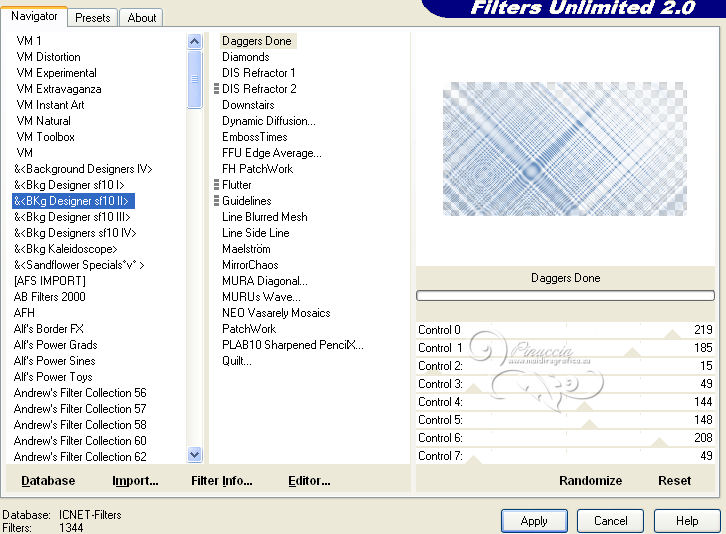726x534 pixels.
Task: Select VM Distortion category
Action: (49, 57)
